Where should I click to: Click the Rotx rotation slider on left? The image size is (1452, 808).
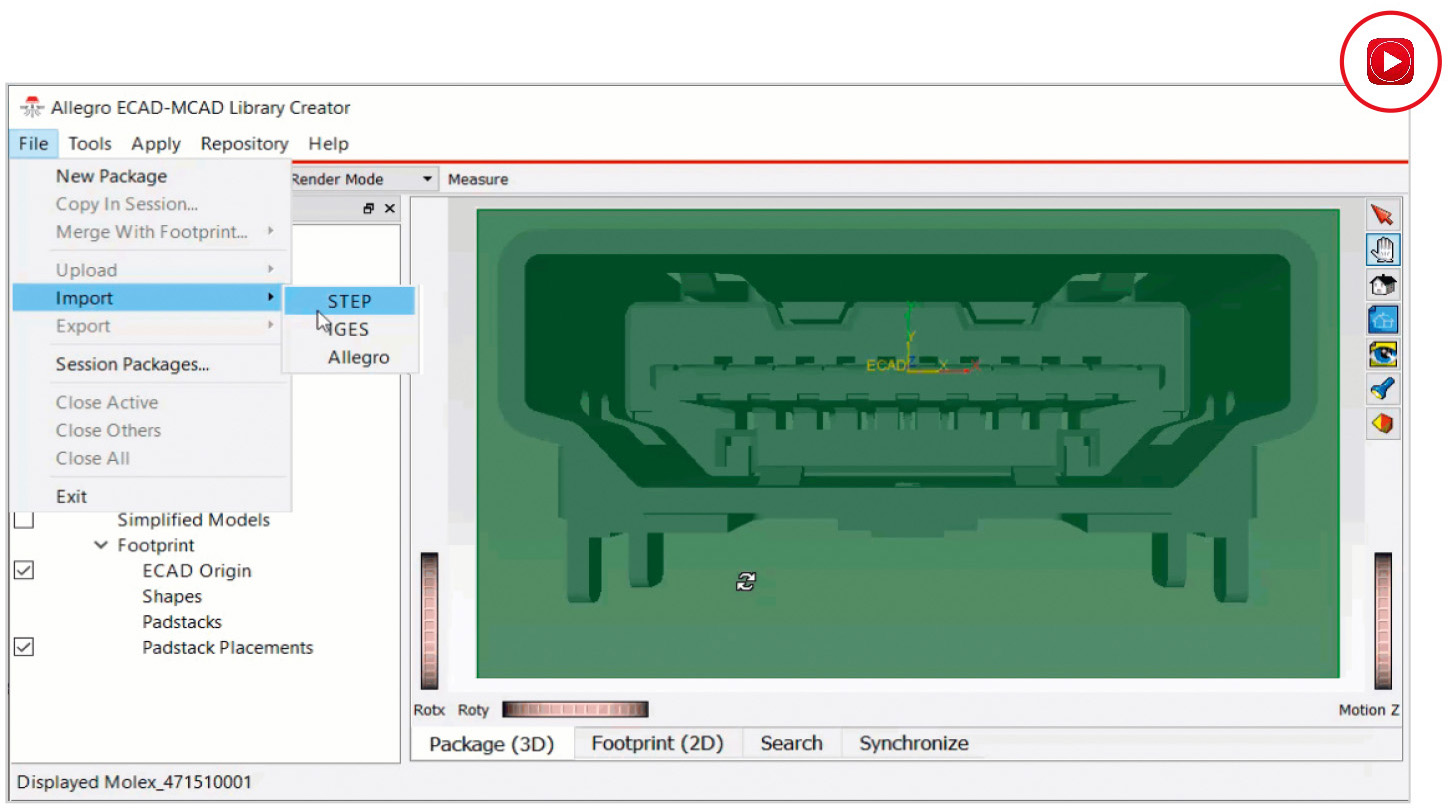[429, 620]
